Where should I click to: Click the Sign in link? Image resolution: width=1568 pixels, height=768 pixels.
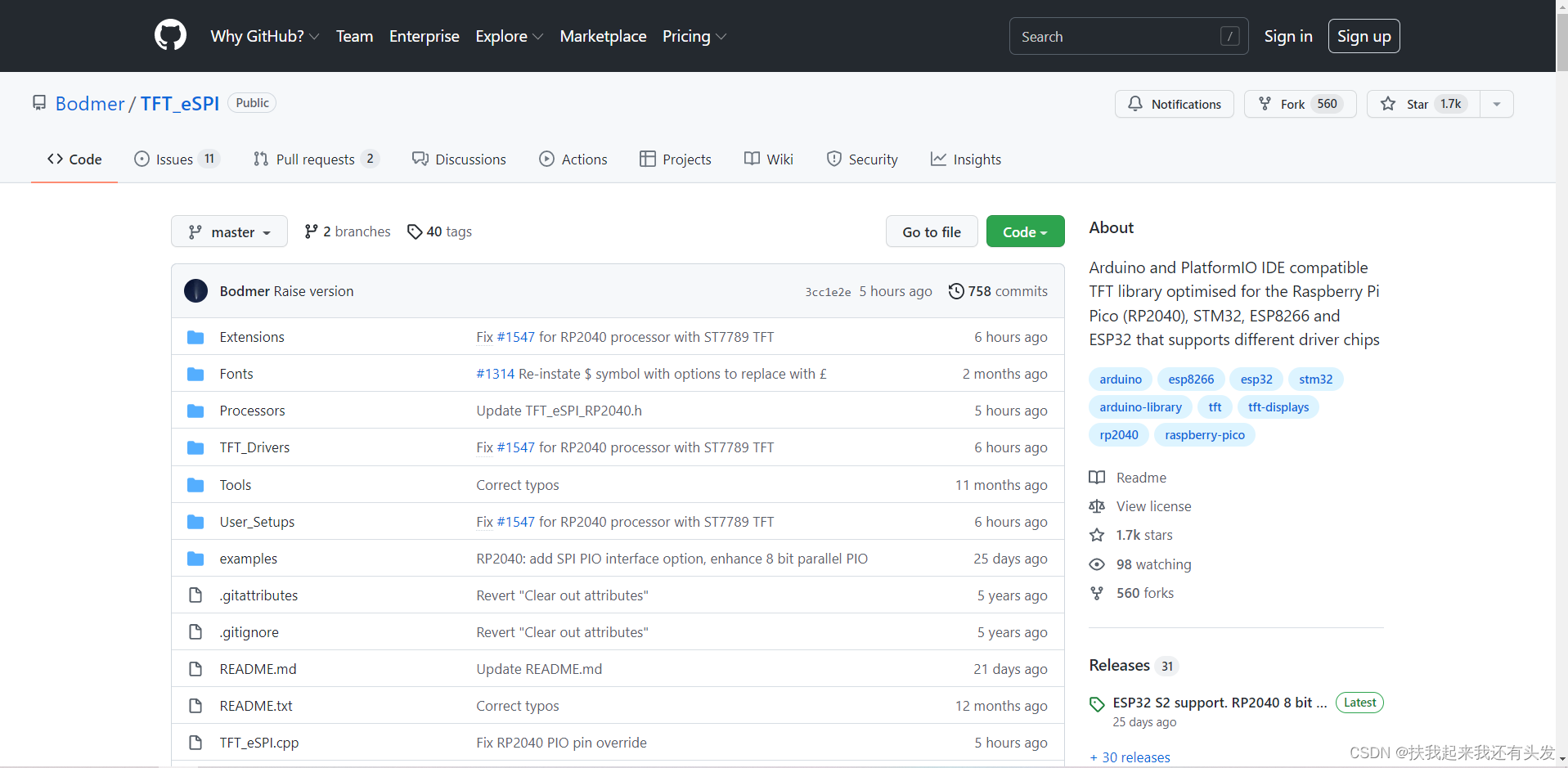pos(1288,36)
